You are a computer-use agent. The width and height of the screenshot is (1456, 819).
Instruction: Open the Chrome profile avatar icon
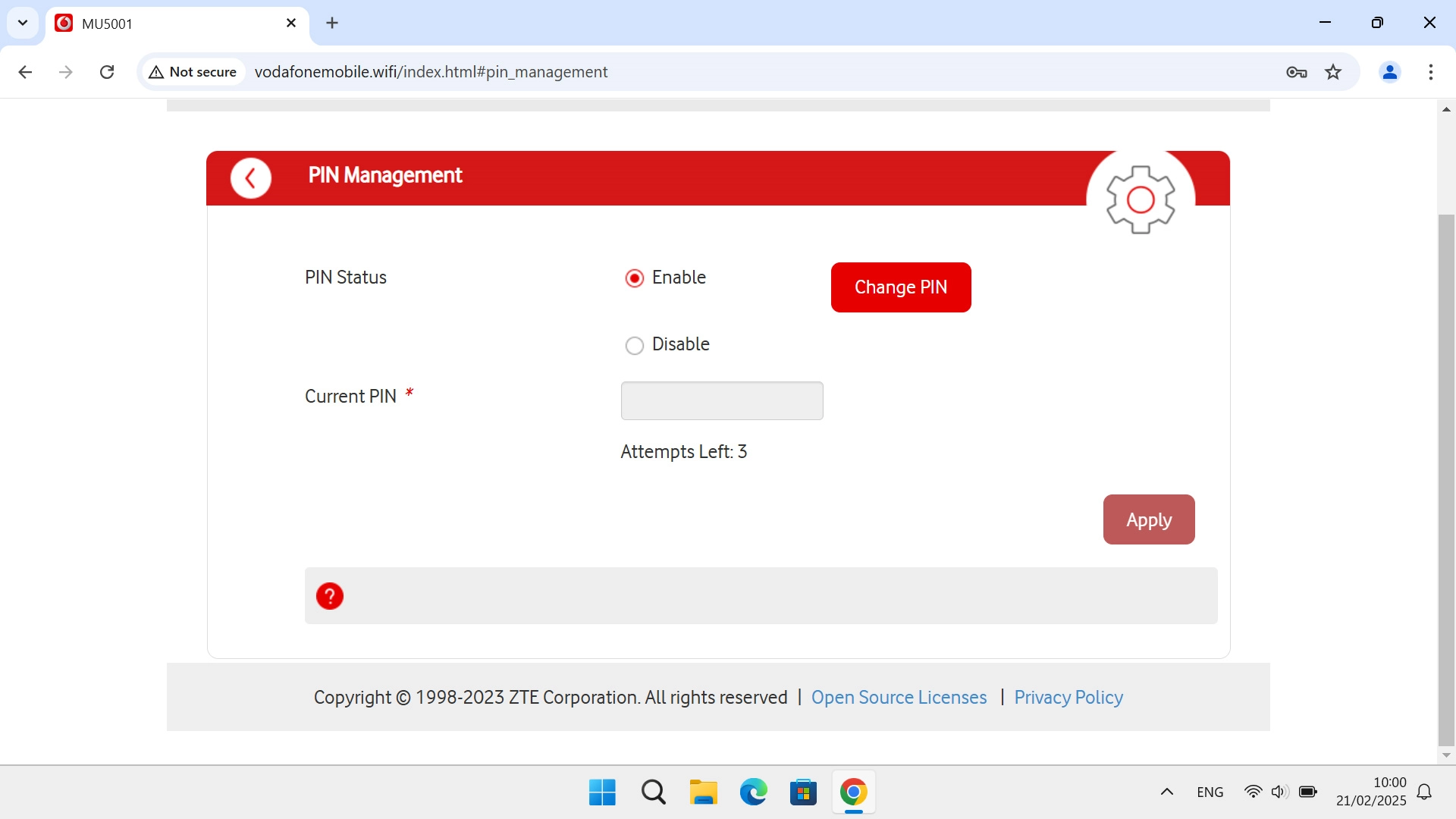coord(1390,72)
